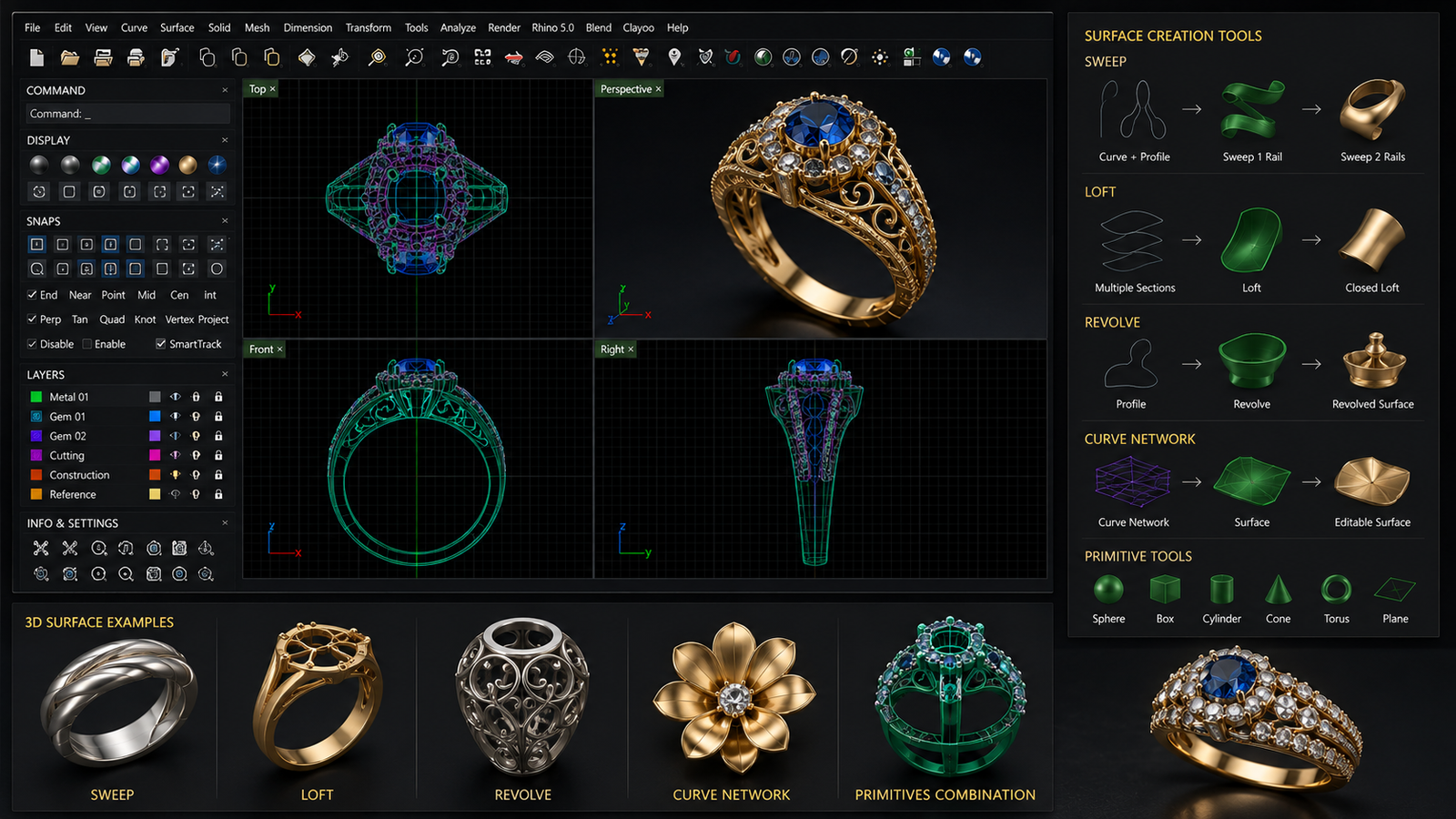Image resolution: width=1456 pixels, height=819 pixels.
Task: Click the Quad snap option
Action: 112,319
